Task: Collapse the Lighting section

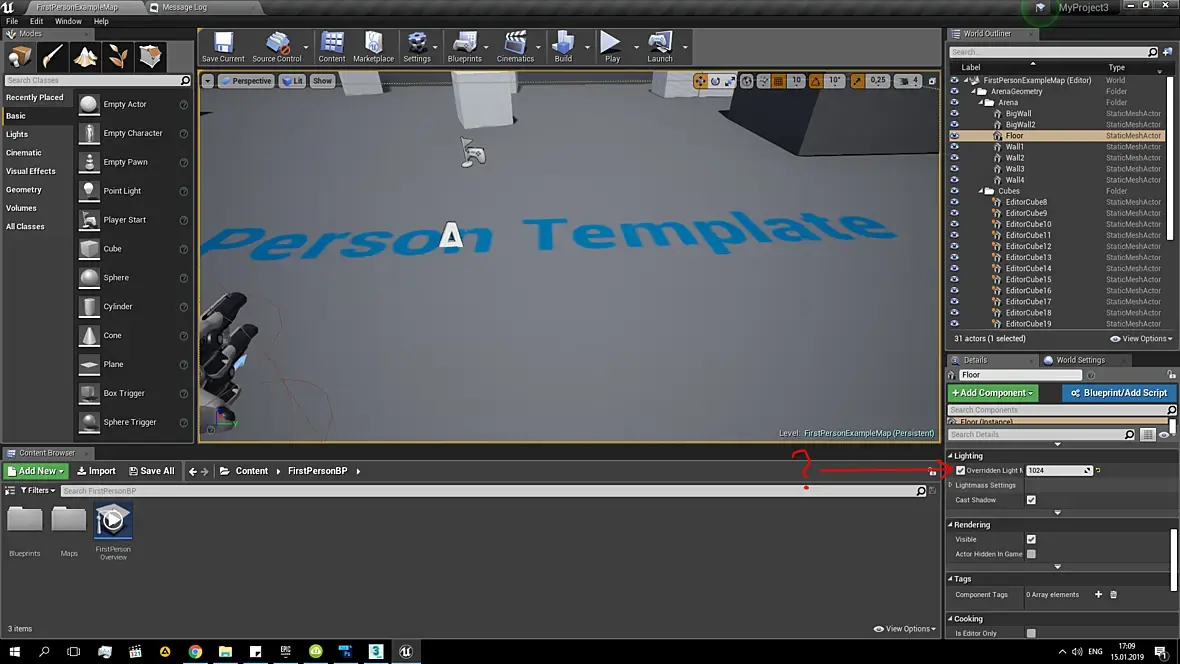Action: (950, 455)
